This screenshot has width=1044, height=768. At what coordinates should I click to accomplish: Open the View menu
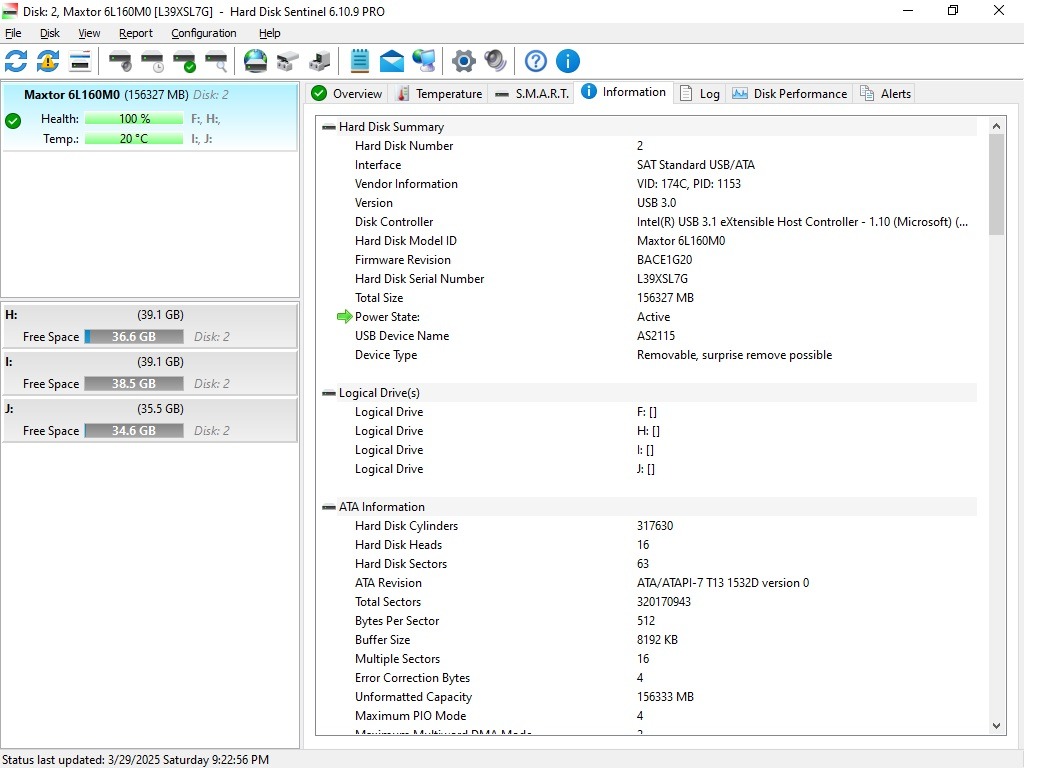point(89,33)
